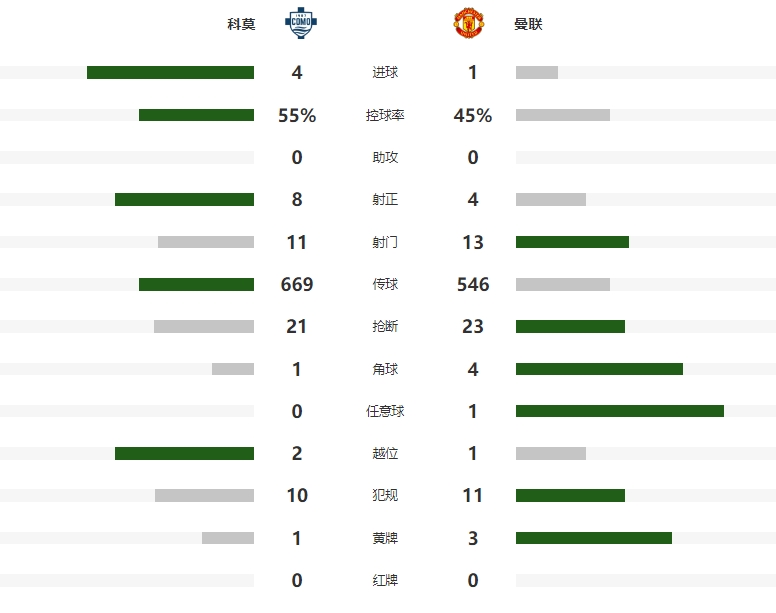Click Como's green 越位 bar
The width and height of the screenshot is (776, 613).
(x=184, y=453)
